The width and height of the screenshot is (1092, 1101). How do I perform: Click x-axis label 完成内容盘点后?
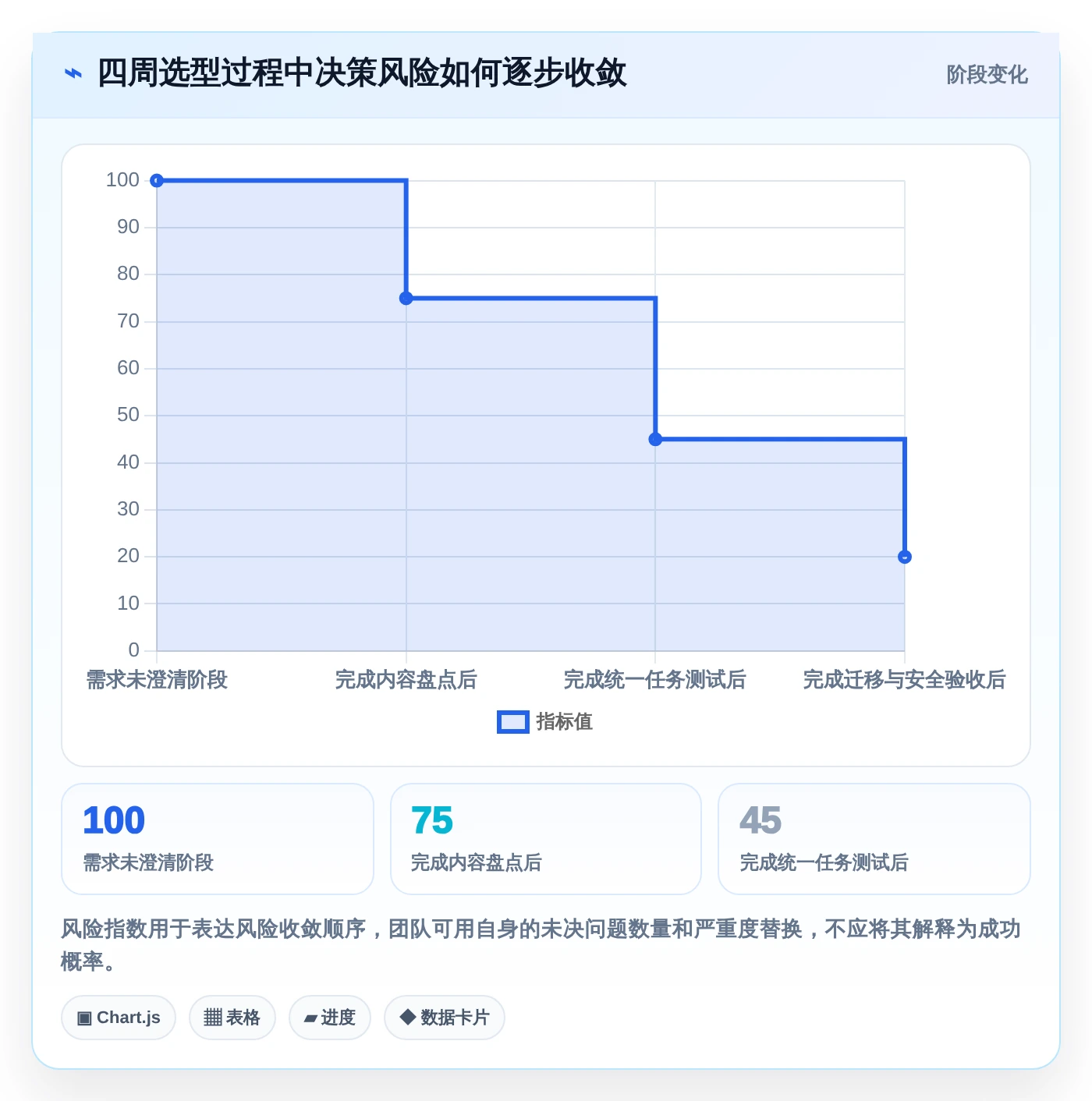pos(406,680)
